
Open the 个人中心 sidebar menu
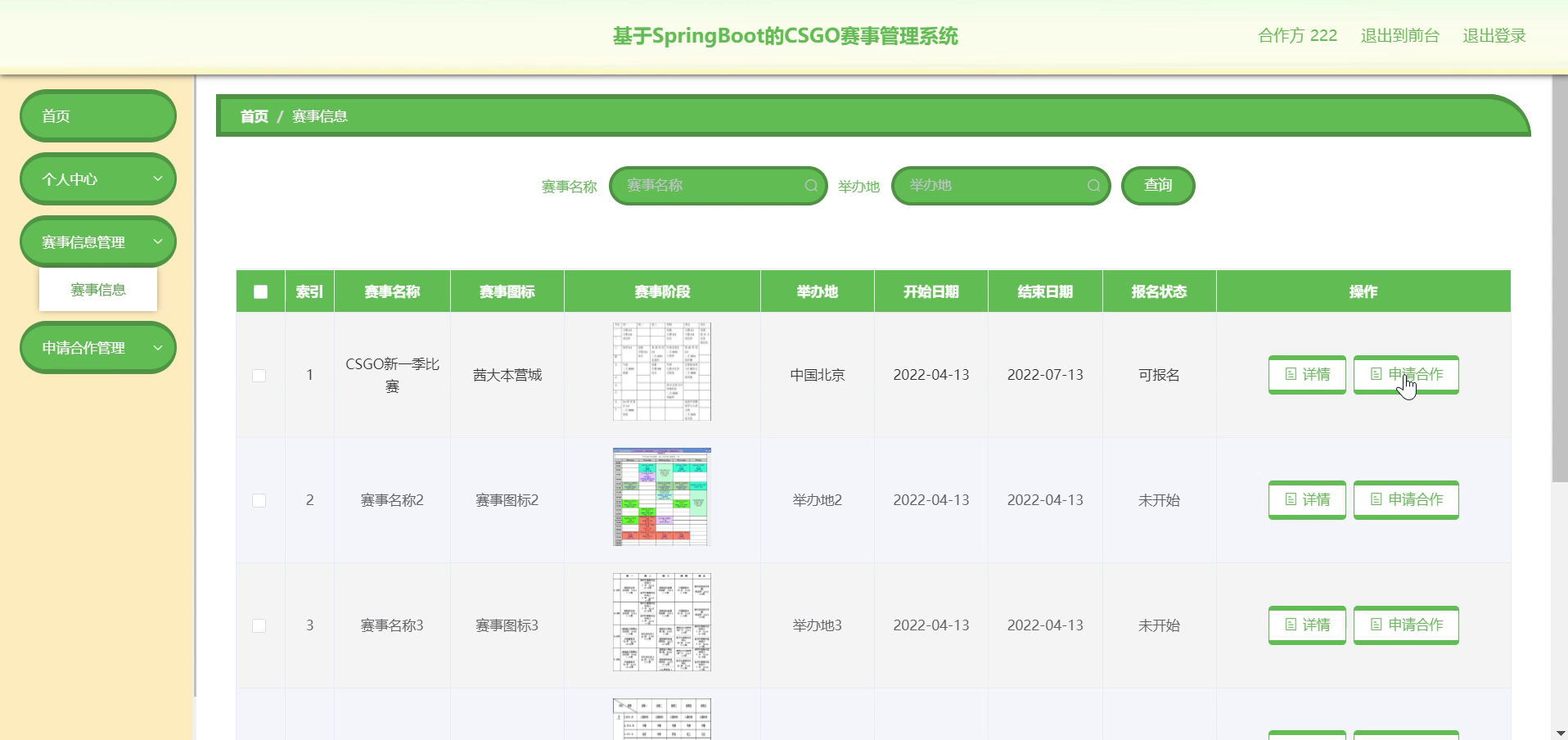click(x=98, y=178)
